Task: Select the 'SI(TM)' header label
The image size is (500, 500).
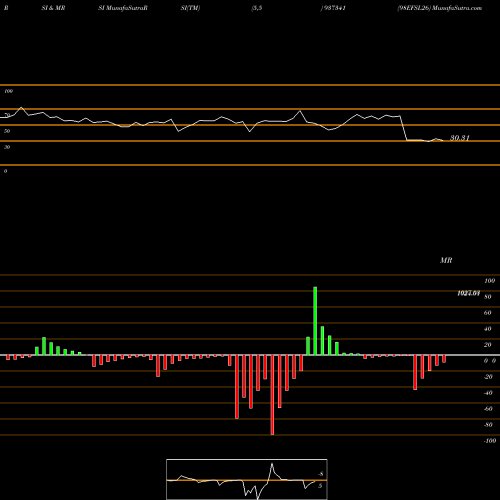Action: pyautogui.click(x=190, y=8)
